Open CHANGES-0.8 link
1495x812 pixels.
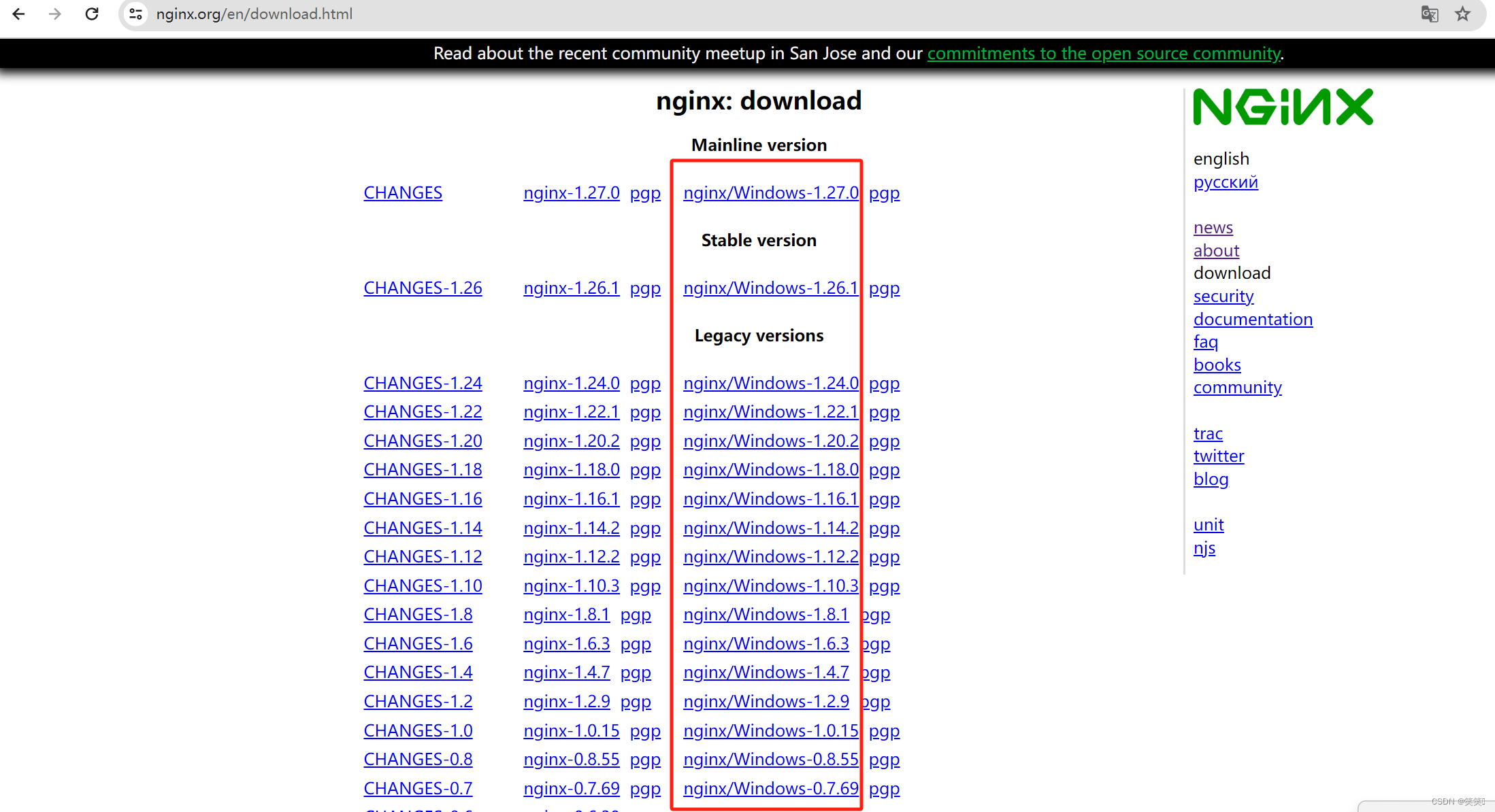pyautogui.click(x=418, y=759)
